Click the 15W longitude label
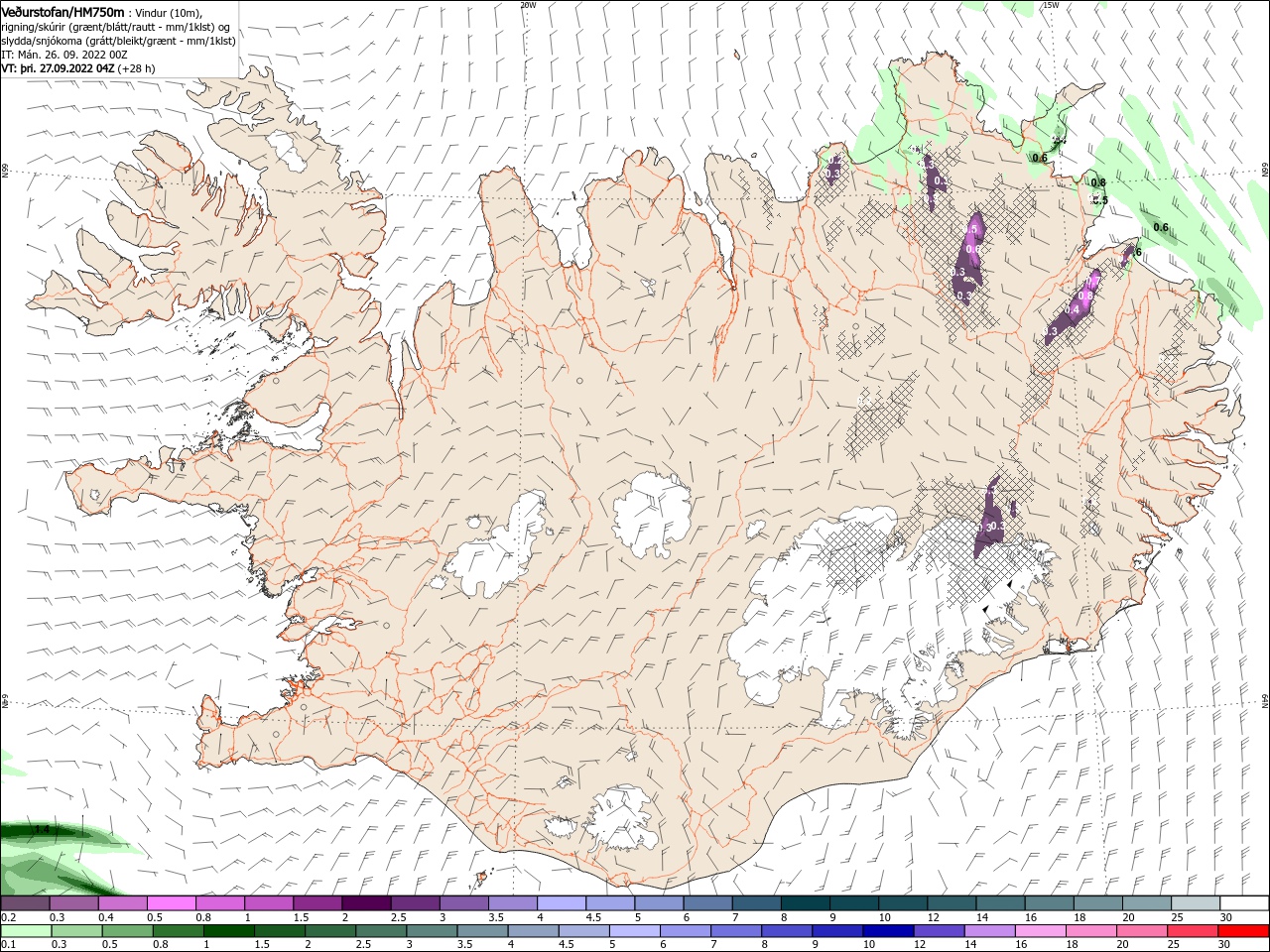 (1051, 5)
